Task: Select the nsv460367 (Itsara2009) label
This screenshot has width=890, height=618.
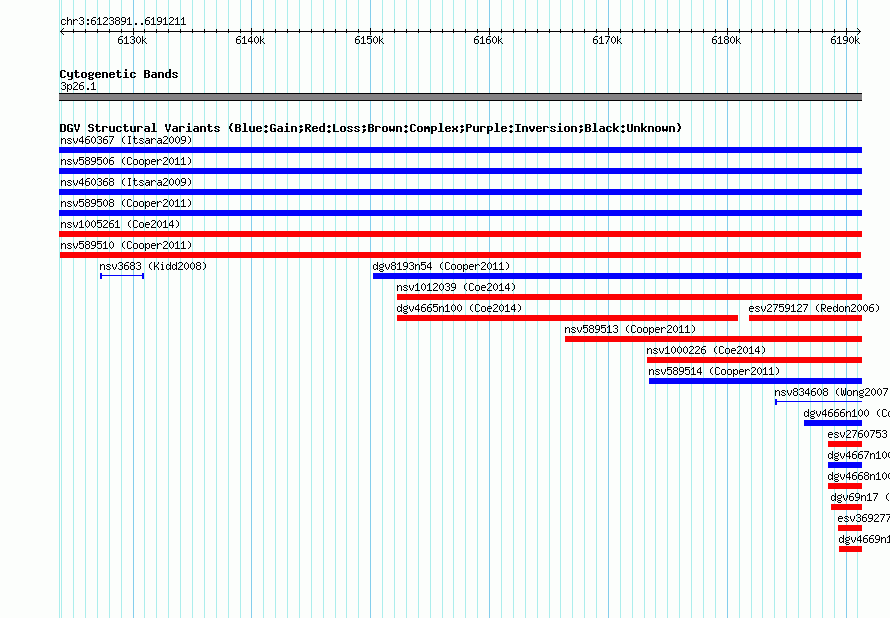Action: coord(126,140)
